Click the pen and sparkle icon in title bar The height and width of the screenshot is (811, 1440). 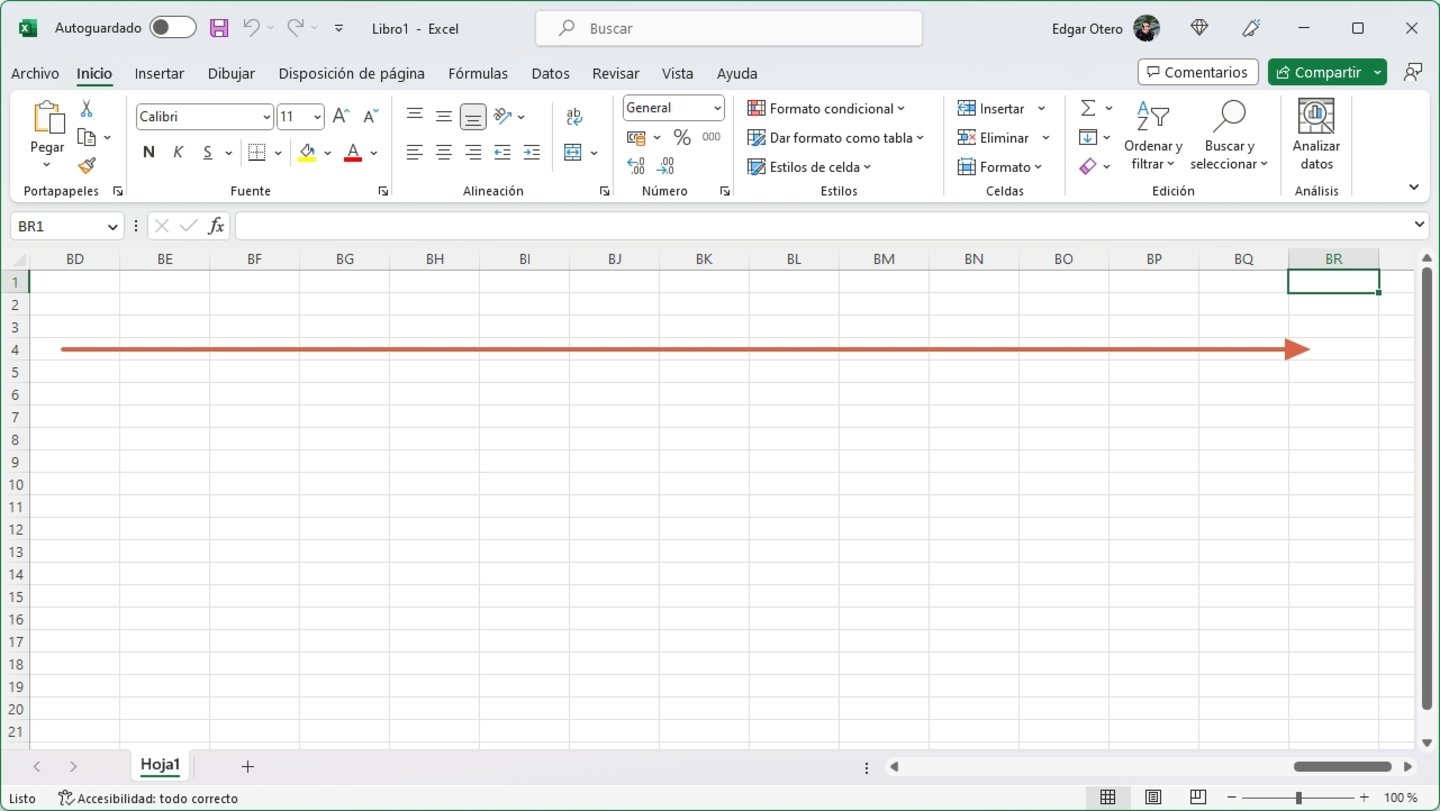pyautogui.click(x=1251, y=28)
